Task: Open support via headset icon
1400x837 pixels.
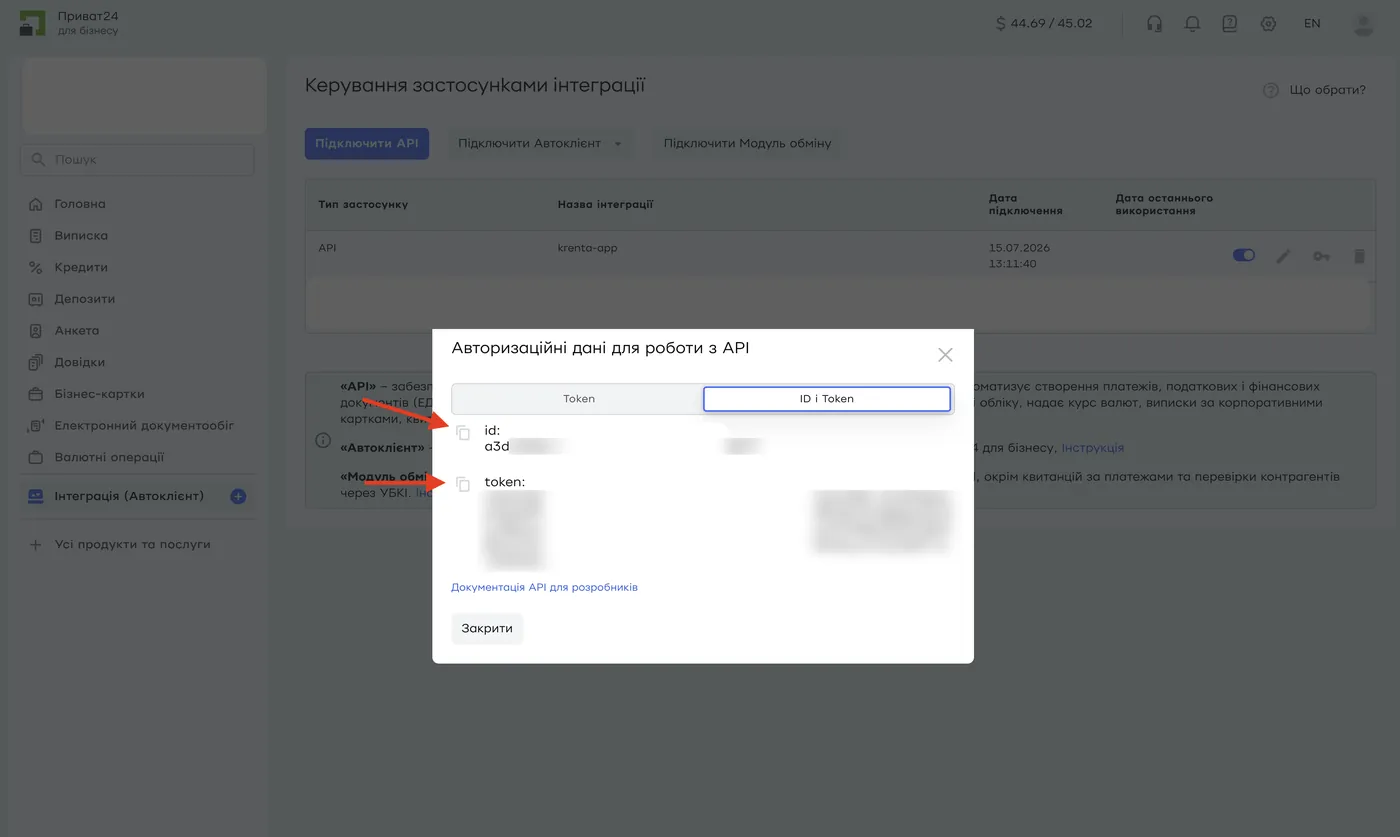Action: tap(1155, 23)
